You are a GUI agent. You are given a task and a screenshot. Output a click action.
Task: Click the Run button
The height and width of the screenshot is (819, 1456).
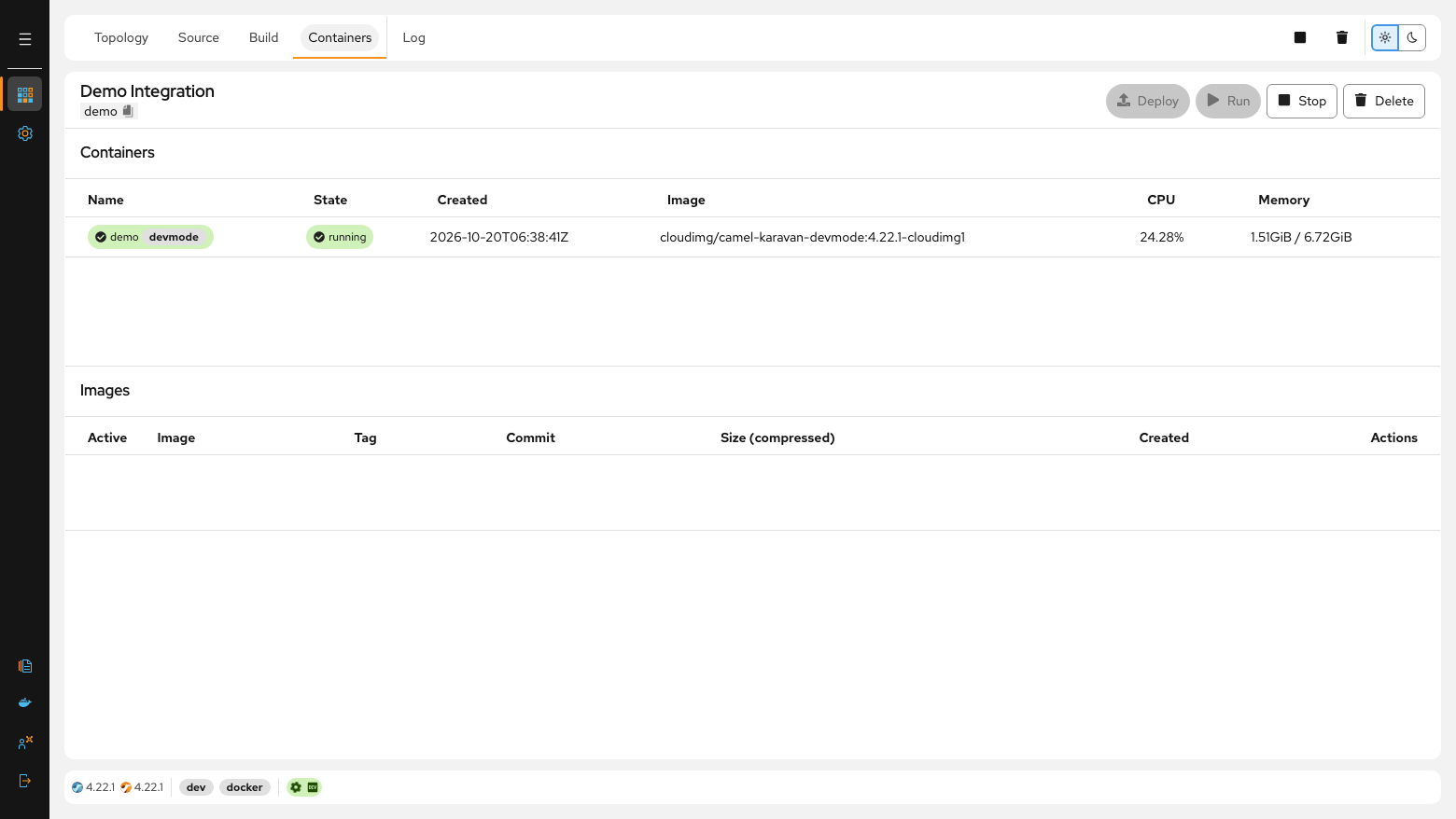[1228, 101]
